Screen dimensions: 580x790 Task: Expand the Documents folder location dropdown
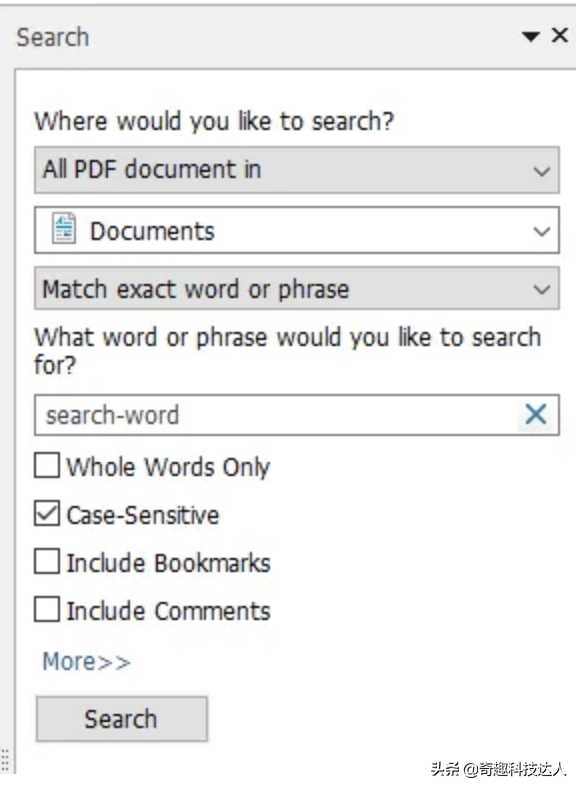[297, 230]
